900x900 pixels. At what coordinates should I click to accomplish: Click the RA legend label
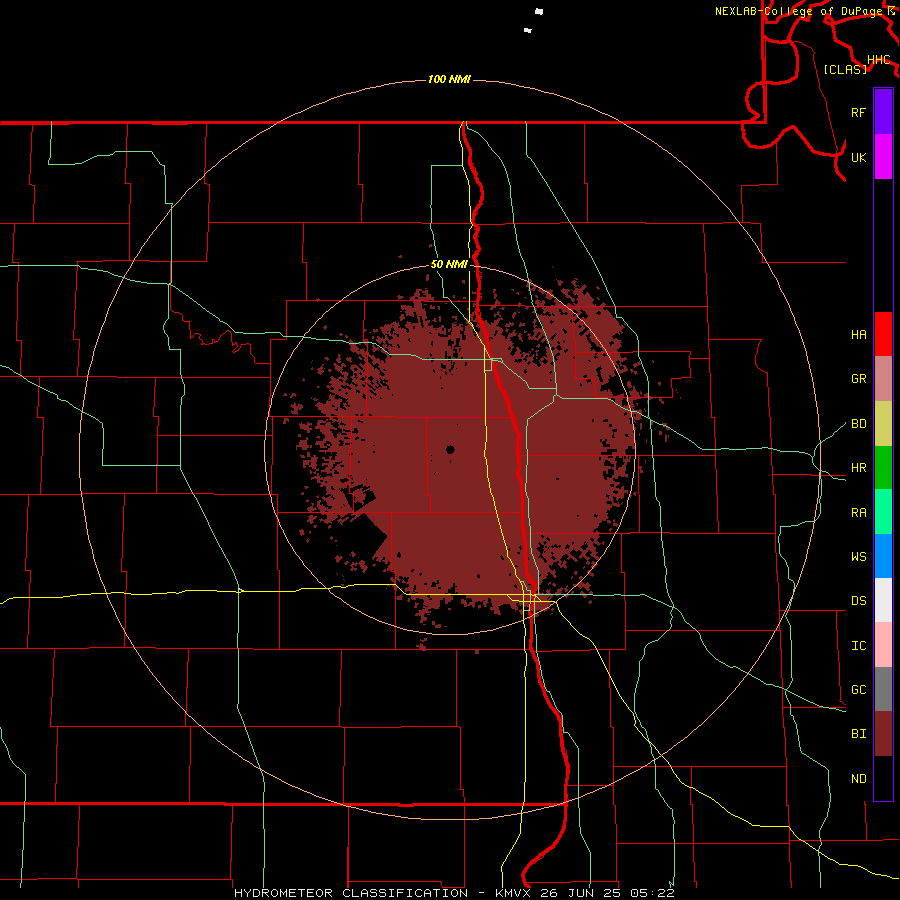tap(858, 513)
